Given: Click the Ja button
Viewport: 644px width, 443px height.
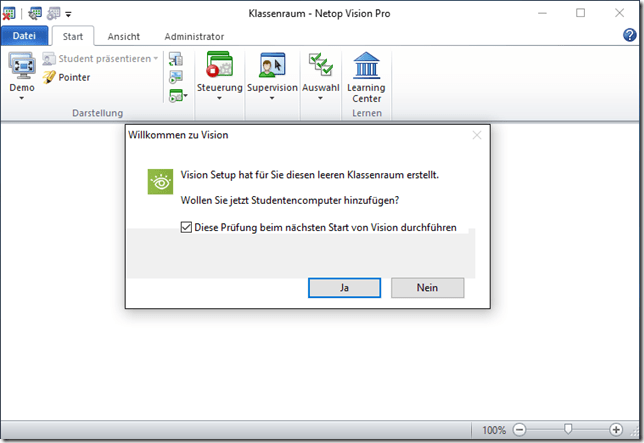Looking at the screenshot, I should tap(345, 287).
